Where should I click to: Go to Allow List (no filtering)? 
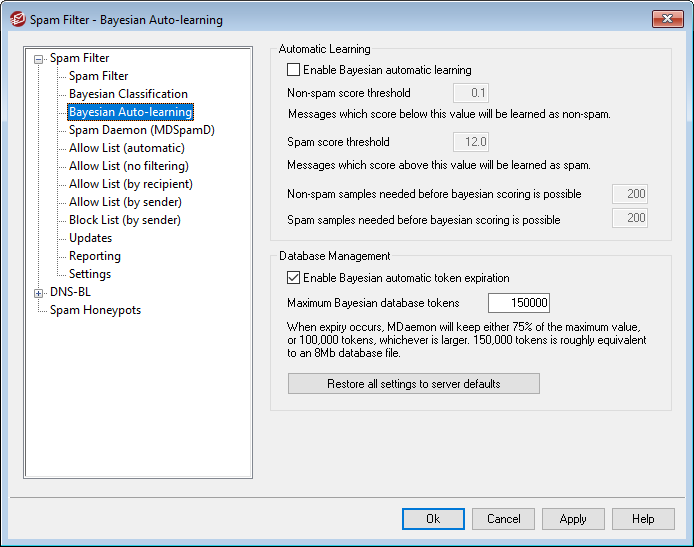pyautogui.click(x=128, y=166)
